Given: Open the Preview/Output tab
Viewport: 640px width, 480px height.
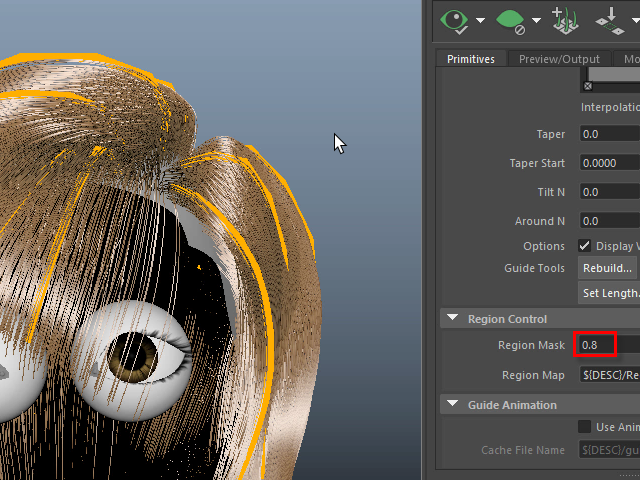Looking at the screenshot, I should pyautogui.click(x=559, y=59).
